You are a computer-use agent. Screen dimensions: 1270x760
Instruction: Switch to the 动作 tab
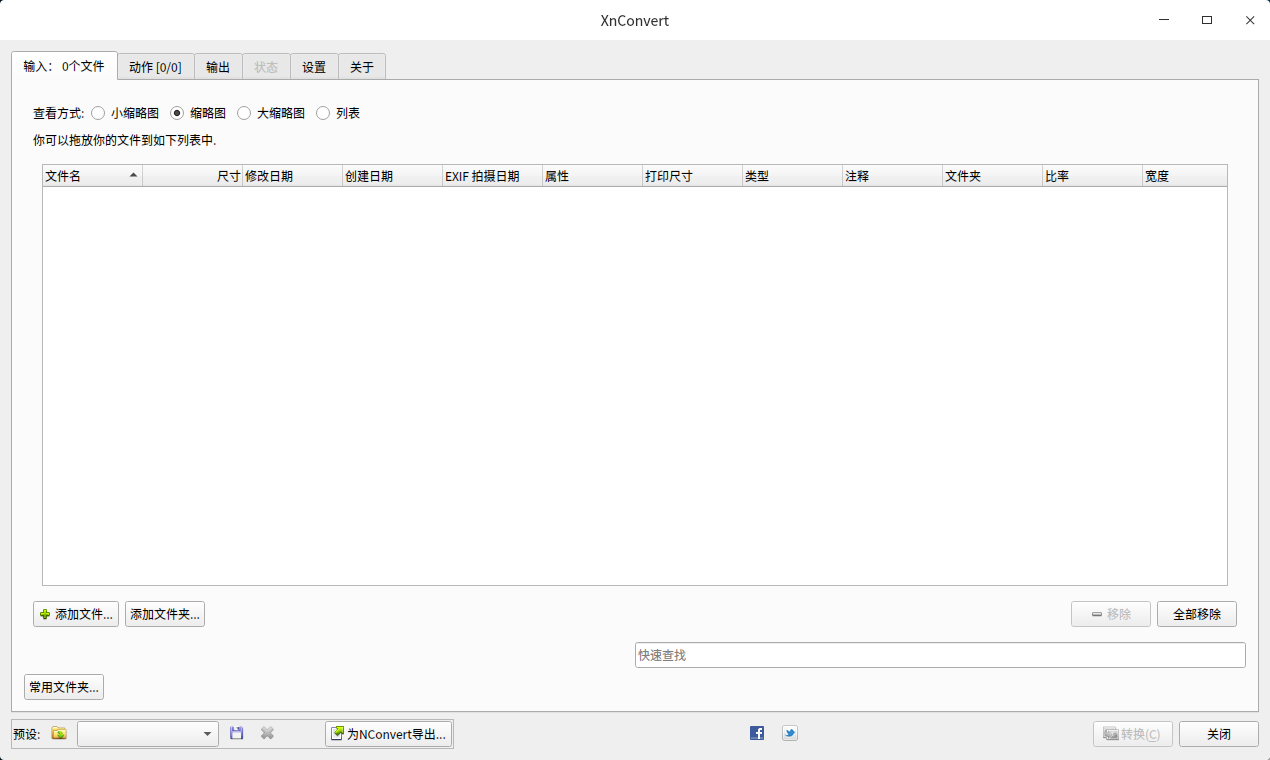point(156,66)
